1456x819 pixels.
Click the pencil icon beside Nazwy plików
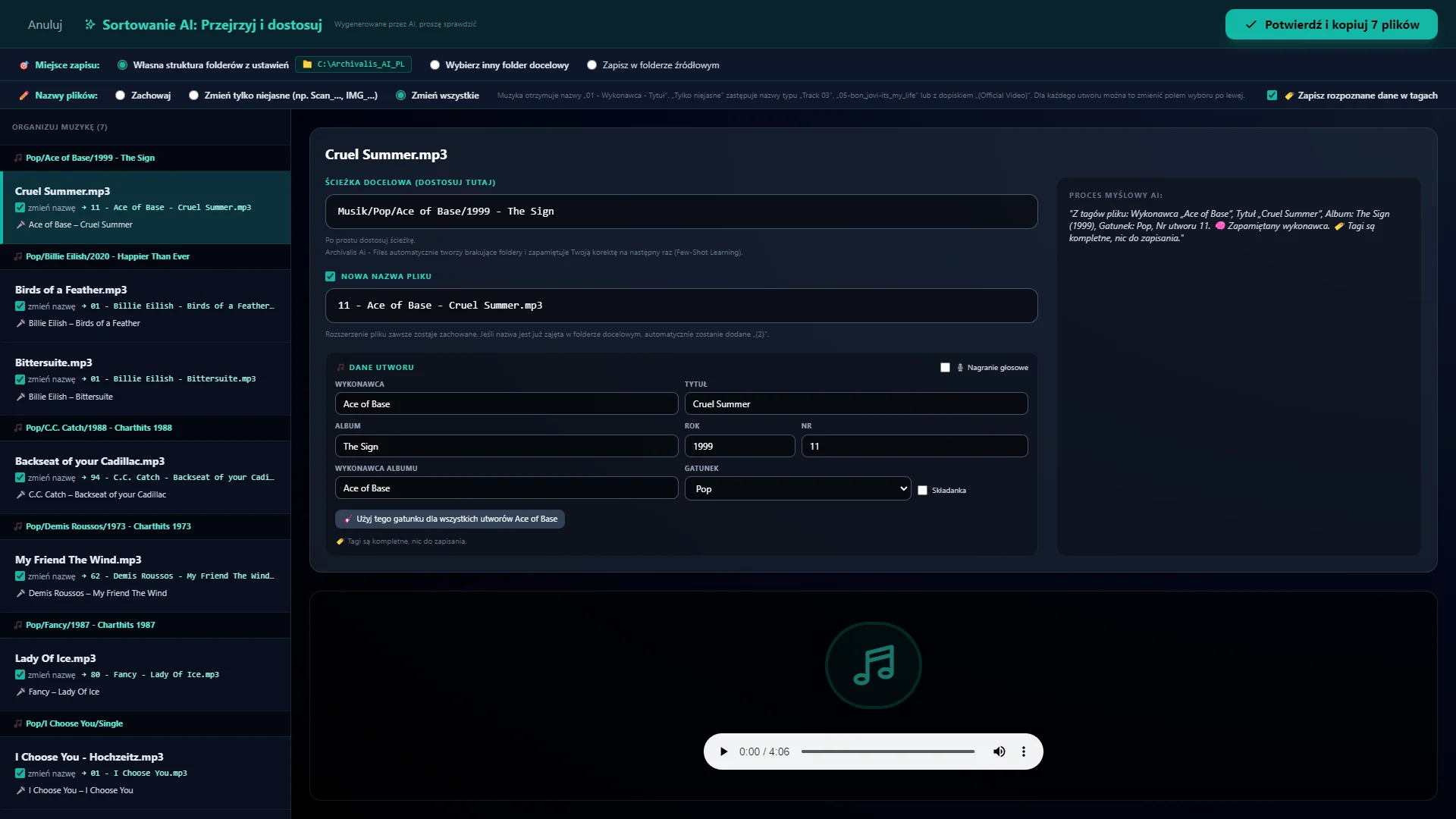24,96
